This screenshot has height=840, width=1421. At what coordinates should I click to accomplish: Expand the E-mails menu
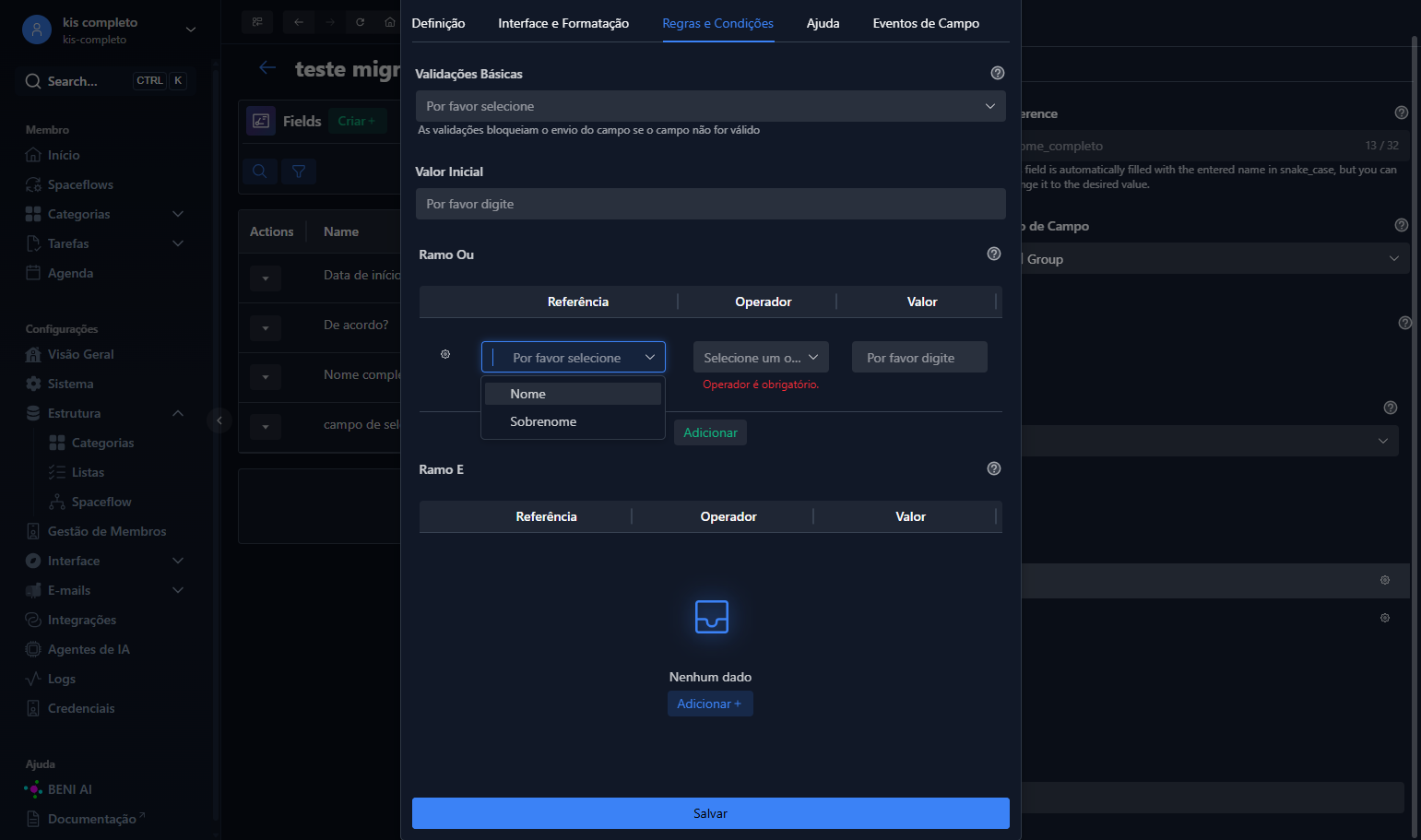click(106, 590)
